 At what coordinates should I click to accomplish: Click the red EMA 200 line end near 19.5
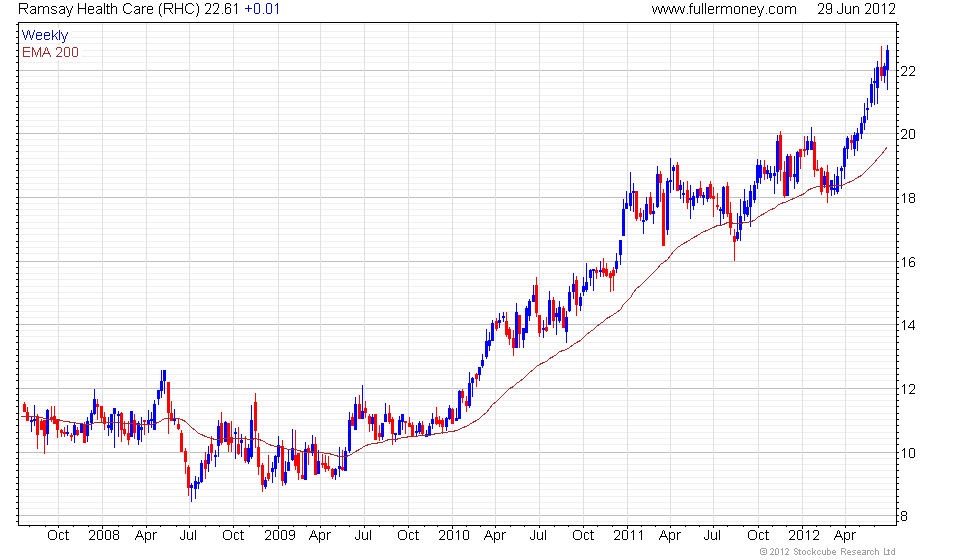[x=886, y=148]
